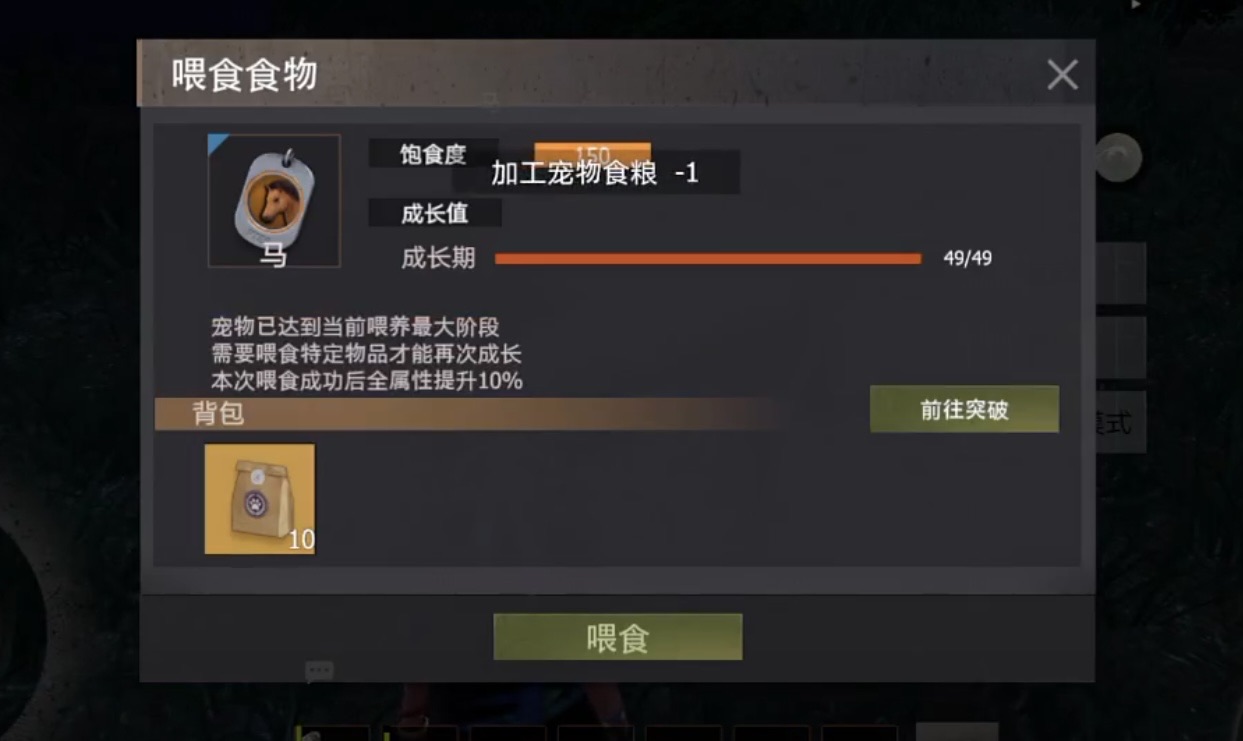Image resolution: width=1243 pixels, height=741 pixels.
Task: Select the first hotbar slot at bottom
Action: point(334,733)
